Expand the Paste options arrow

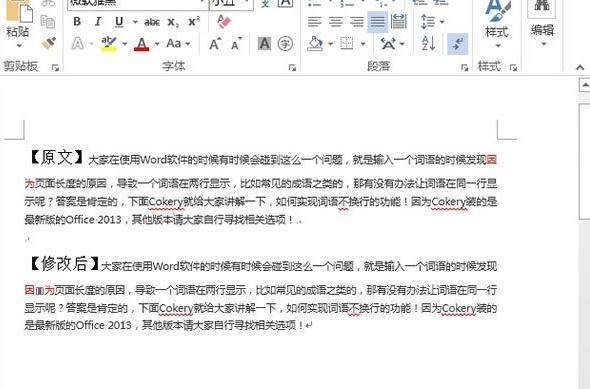19,46
